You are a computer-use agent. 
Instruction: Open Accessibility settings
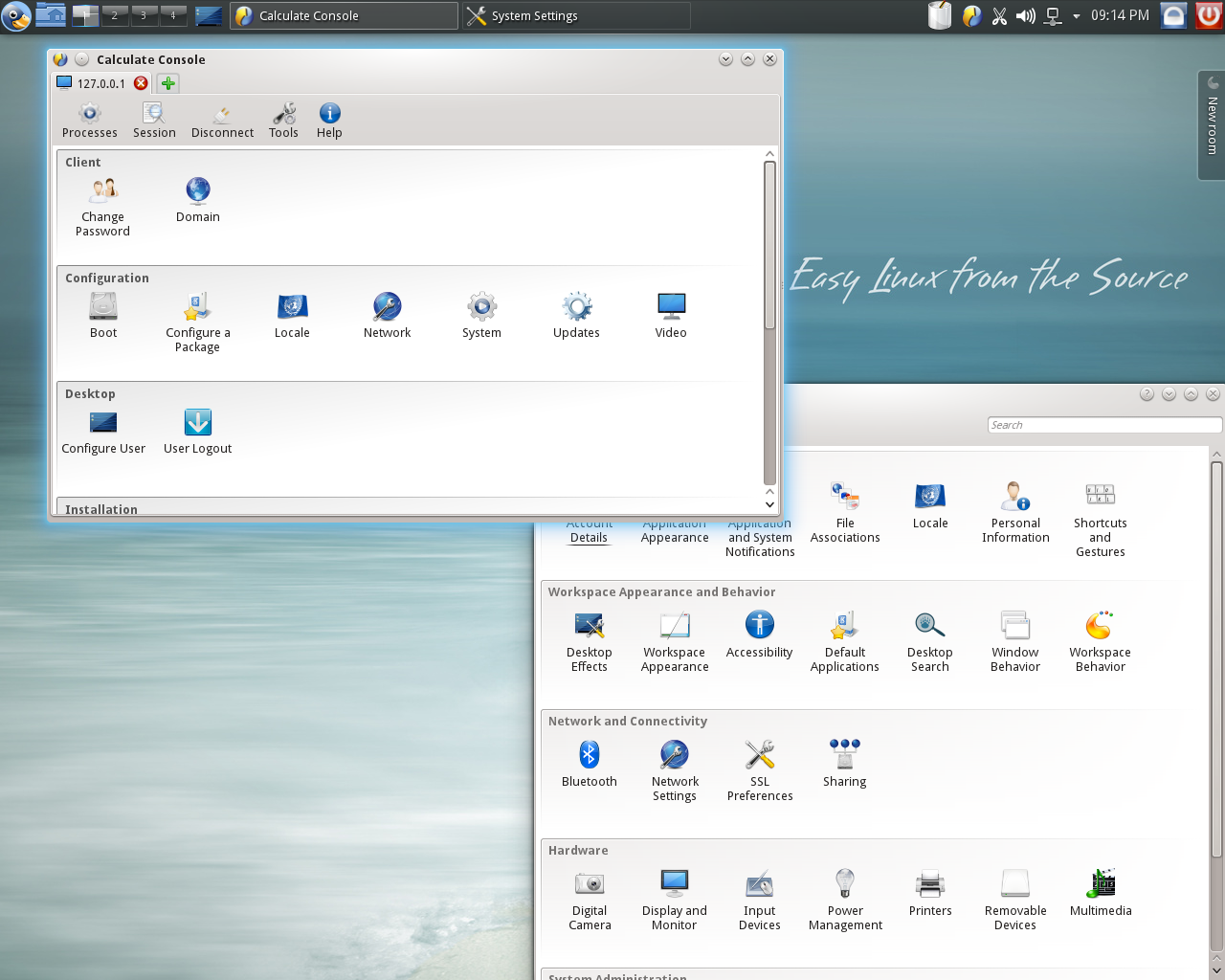pos(760,635)
